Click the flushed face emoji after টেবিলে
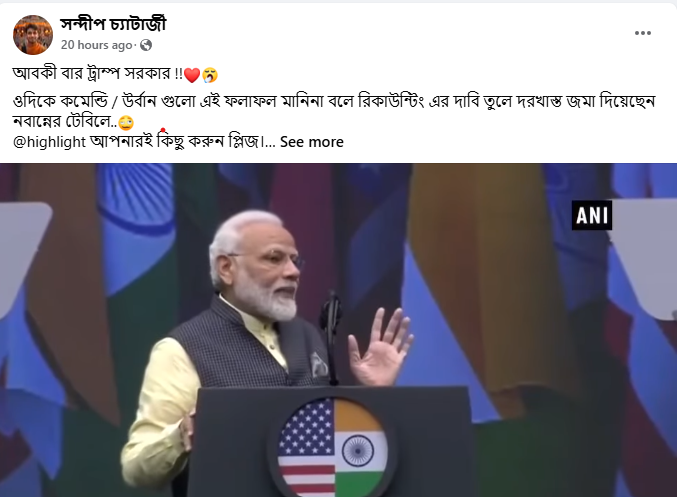677x497 pixels. 126,123
